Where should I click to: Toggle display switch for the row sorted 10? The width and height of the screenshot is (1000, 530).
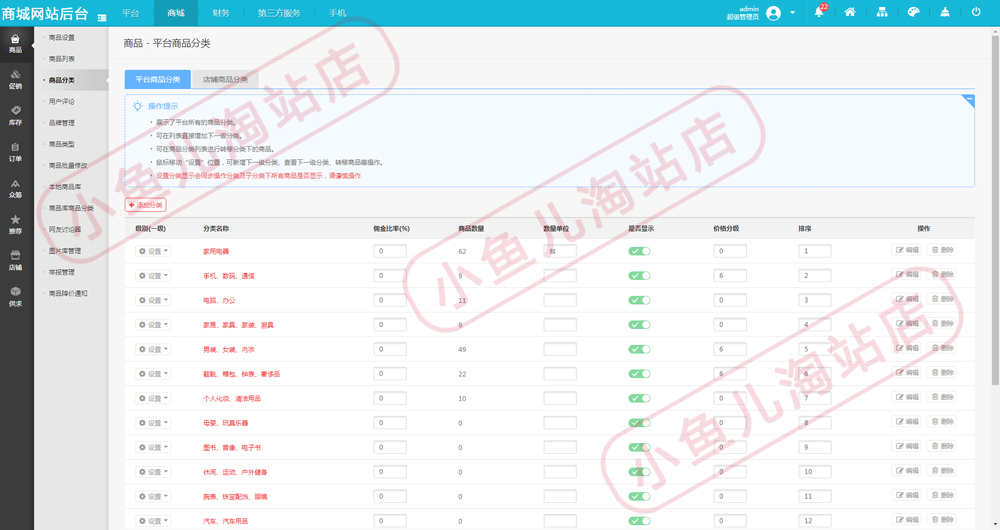(x=639, y=472)
